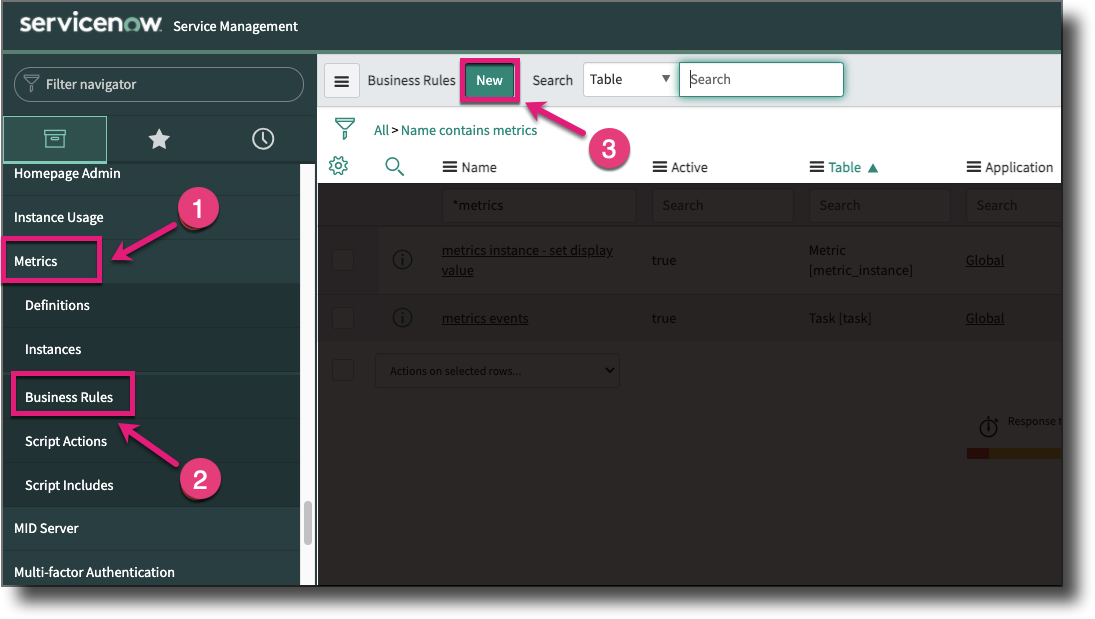The height and width of the screenshot is (619, 1095).
Task: Click the list Search text field
Action: 761,80
